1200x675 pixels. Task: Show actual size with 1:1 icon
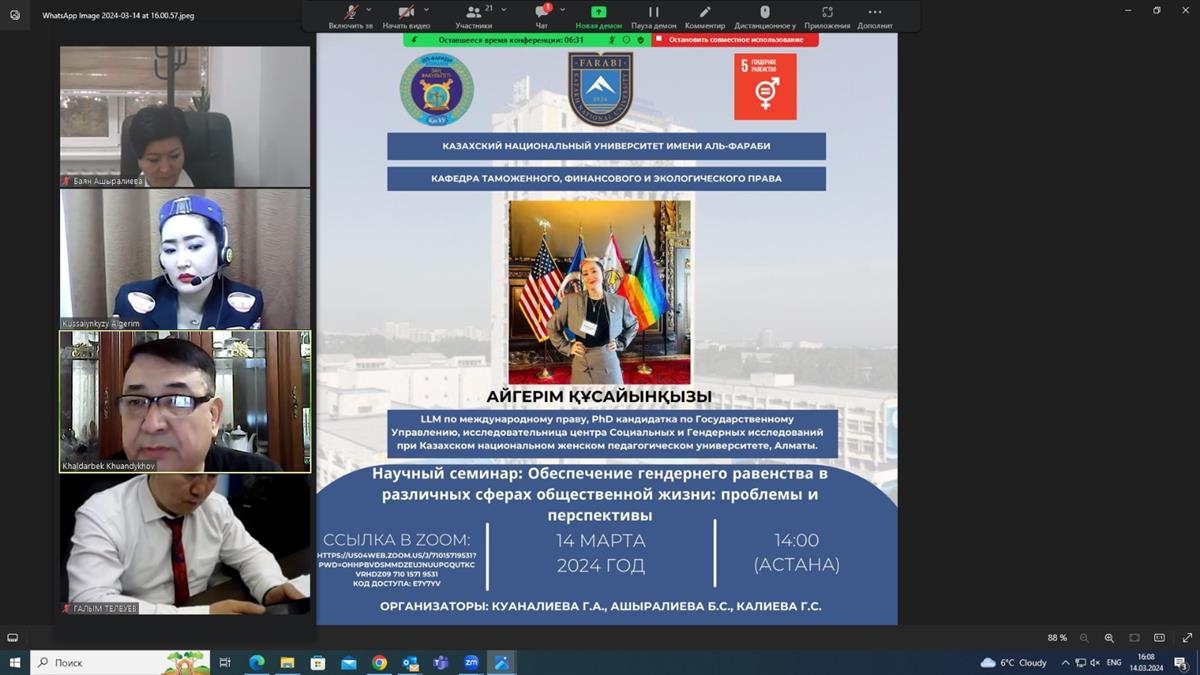pyautogui.click(x=1159, y=638)
